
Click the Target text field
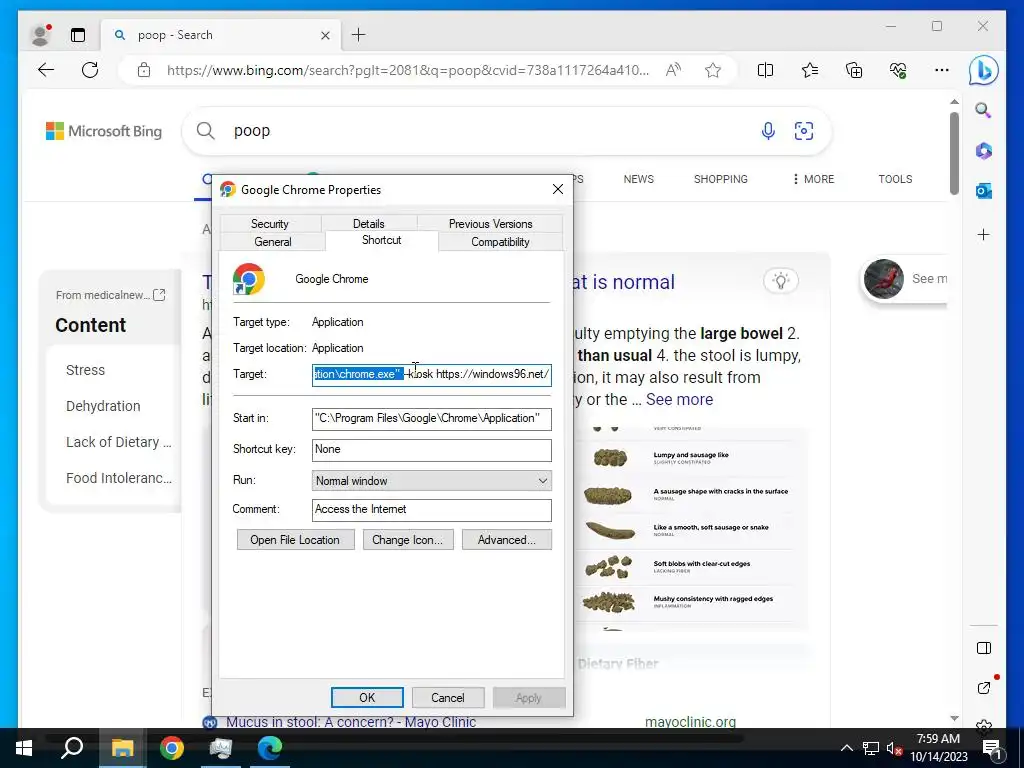[432, 375]
